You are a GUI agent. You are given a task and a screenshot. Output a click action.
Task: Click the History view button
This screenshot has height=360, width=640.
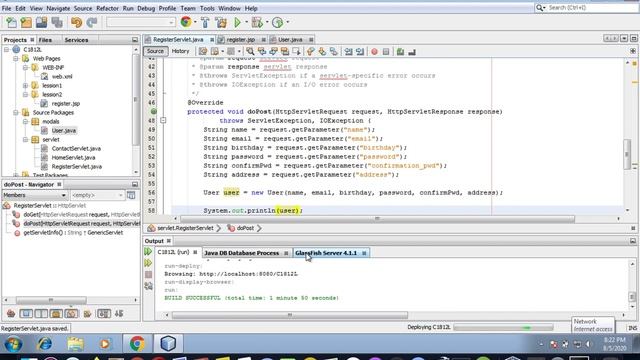click(x=180, y=51)
